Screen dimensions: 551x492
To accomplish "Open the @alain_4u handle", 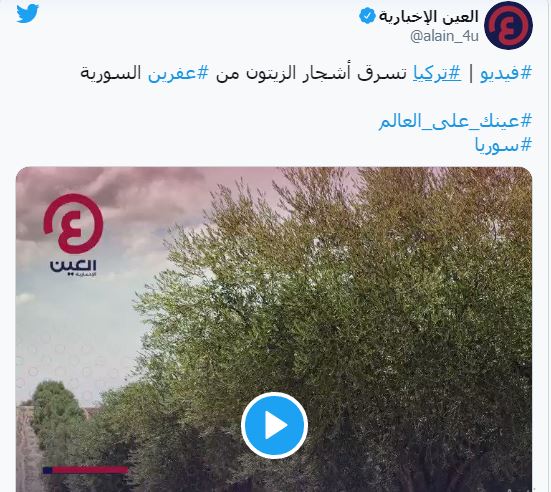I will [444, 36].
